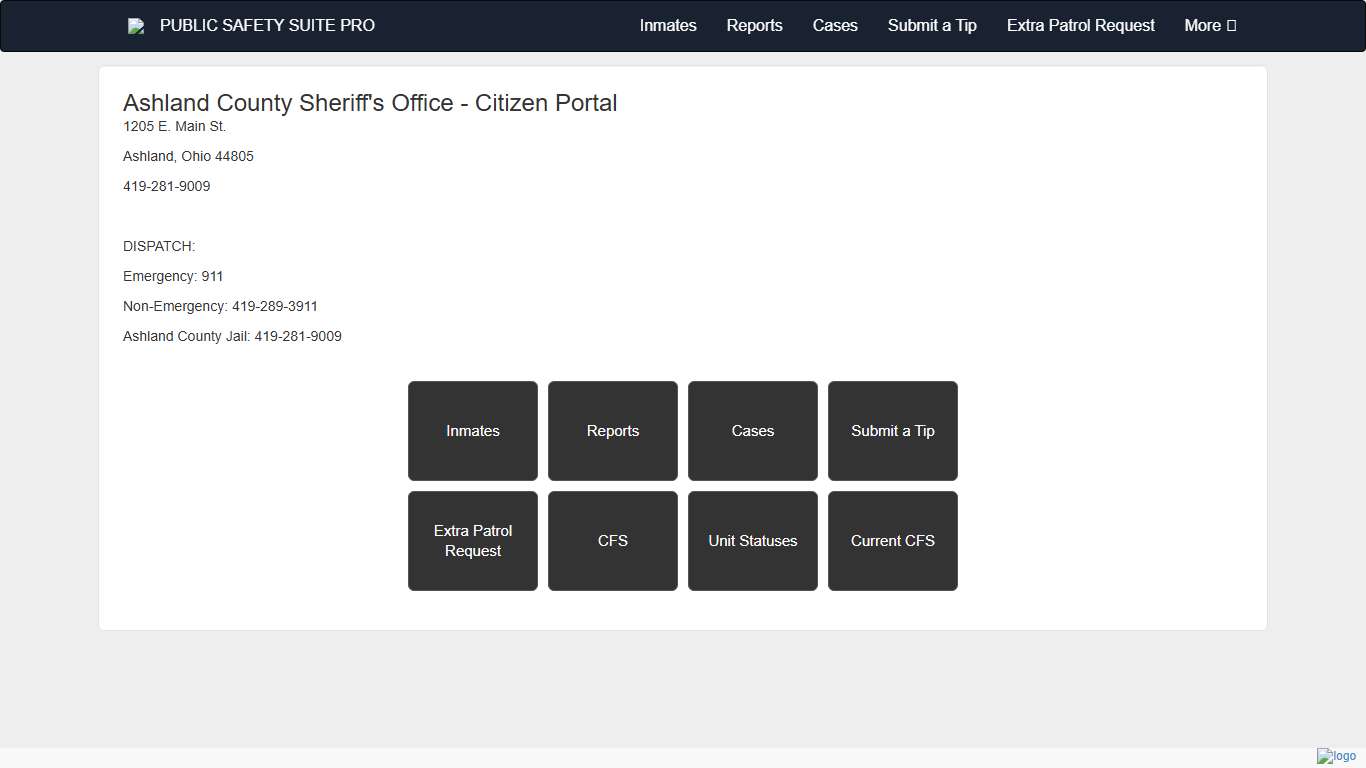
Task: Open the Inmates tile button
Action: pyautogui.click(x=473, y=431)
